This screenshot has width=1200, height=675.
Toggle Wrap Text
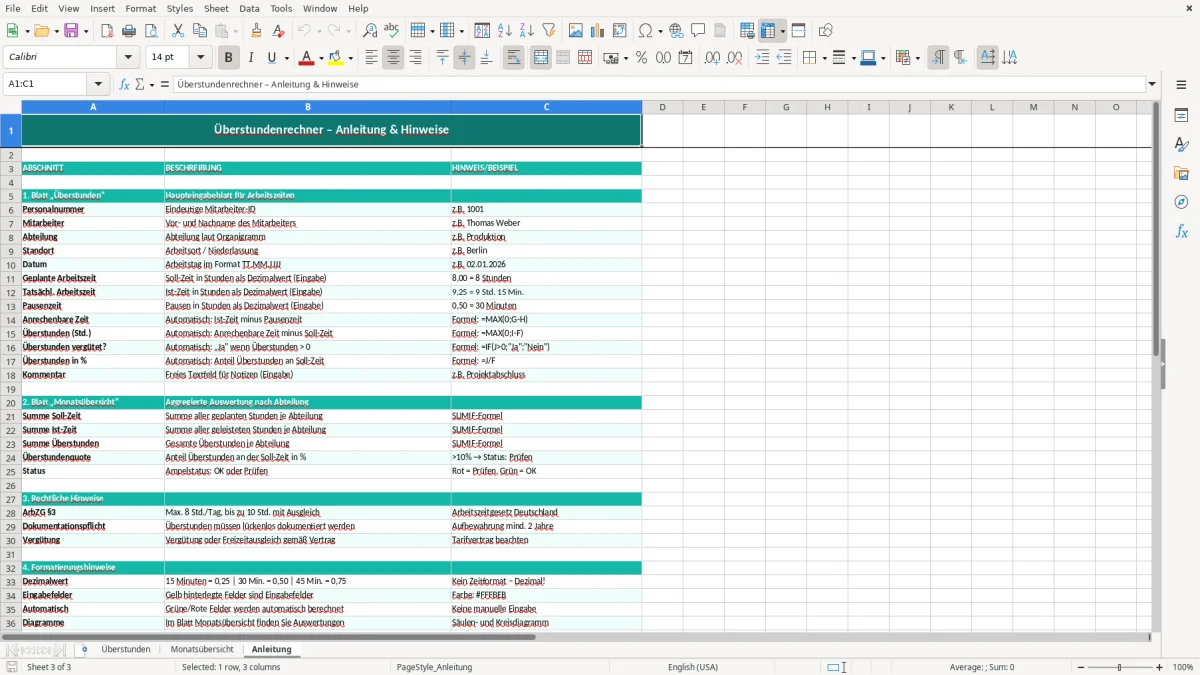(x=513, y=58)
